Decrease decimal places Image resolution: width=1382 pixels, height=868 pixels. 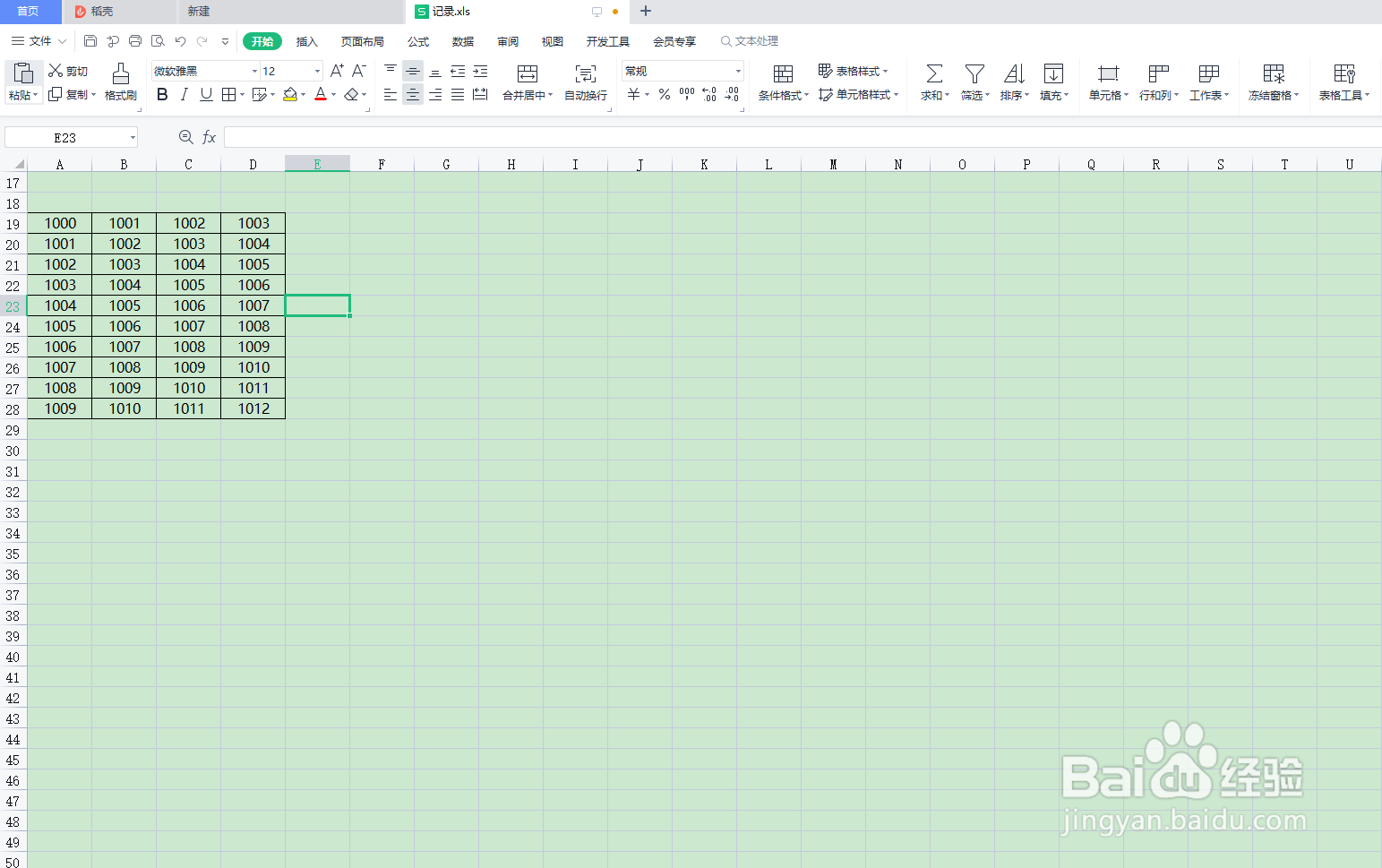point(732,94)
